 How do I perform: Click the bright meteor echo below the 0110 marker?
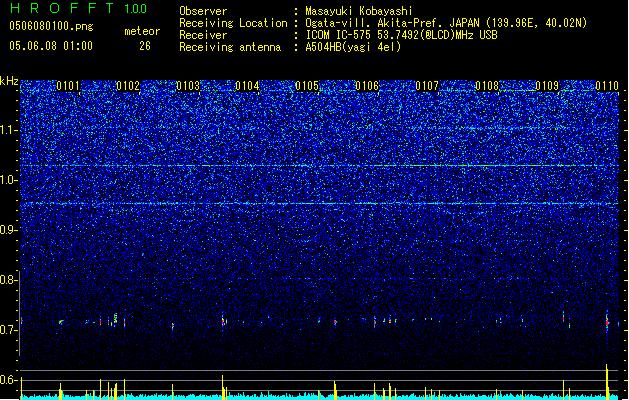coord(607,321)
